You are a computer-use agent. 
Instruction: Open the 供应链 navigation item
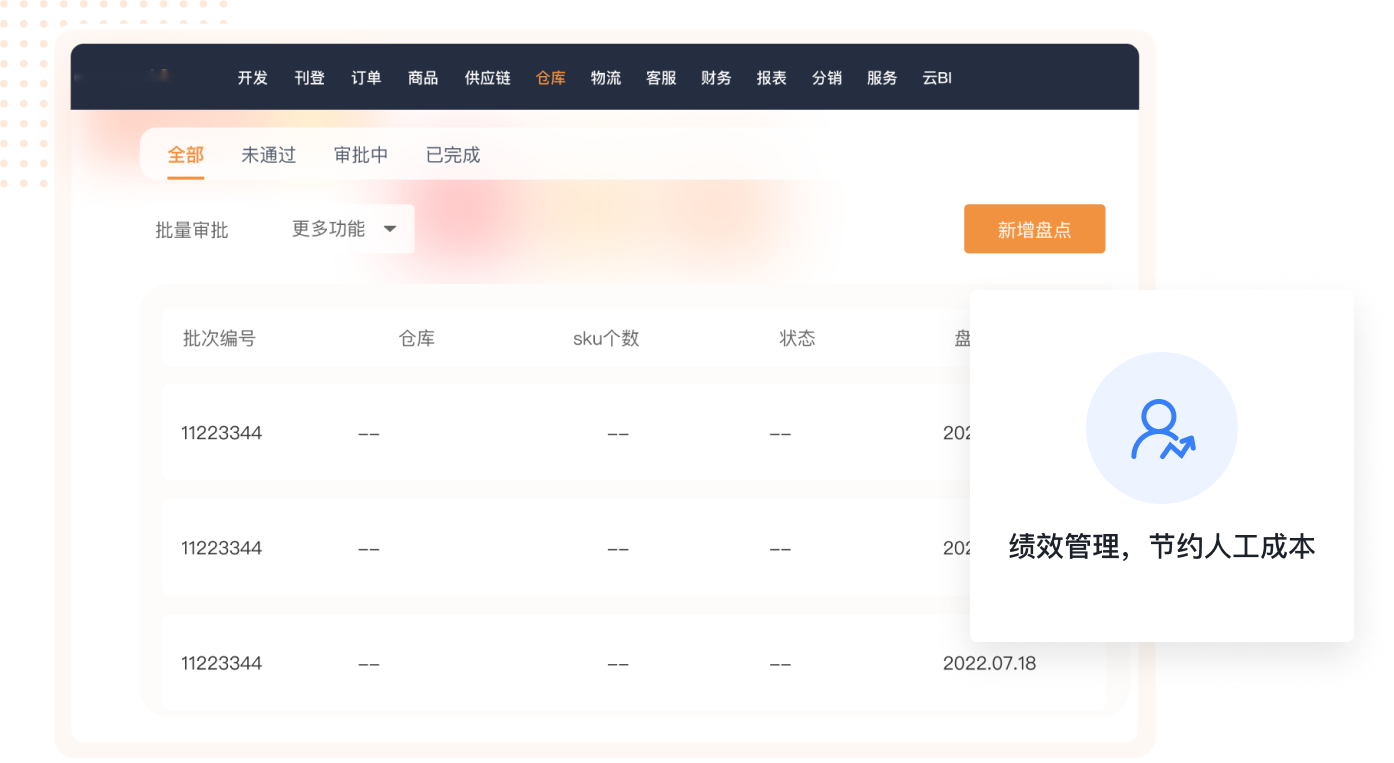(487, 78)
